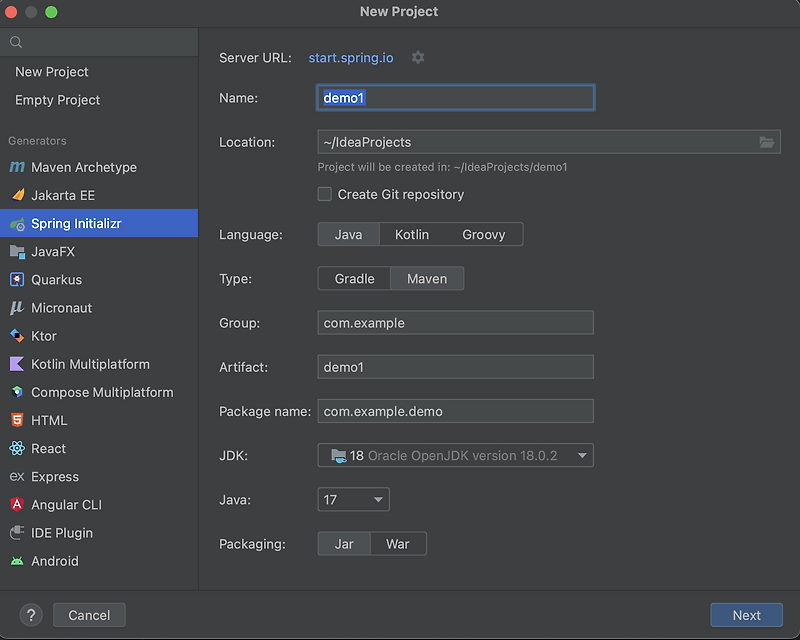
Task: Click the Next button
Action: tap(746, 615)
